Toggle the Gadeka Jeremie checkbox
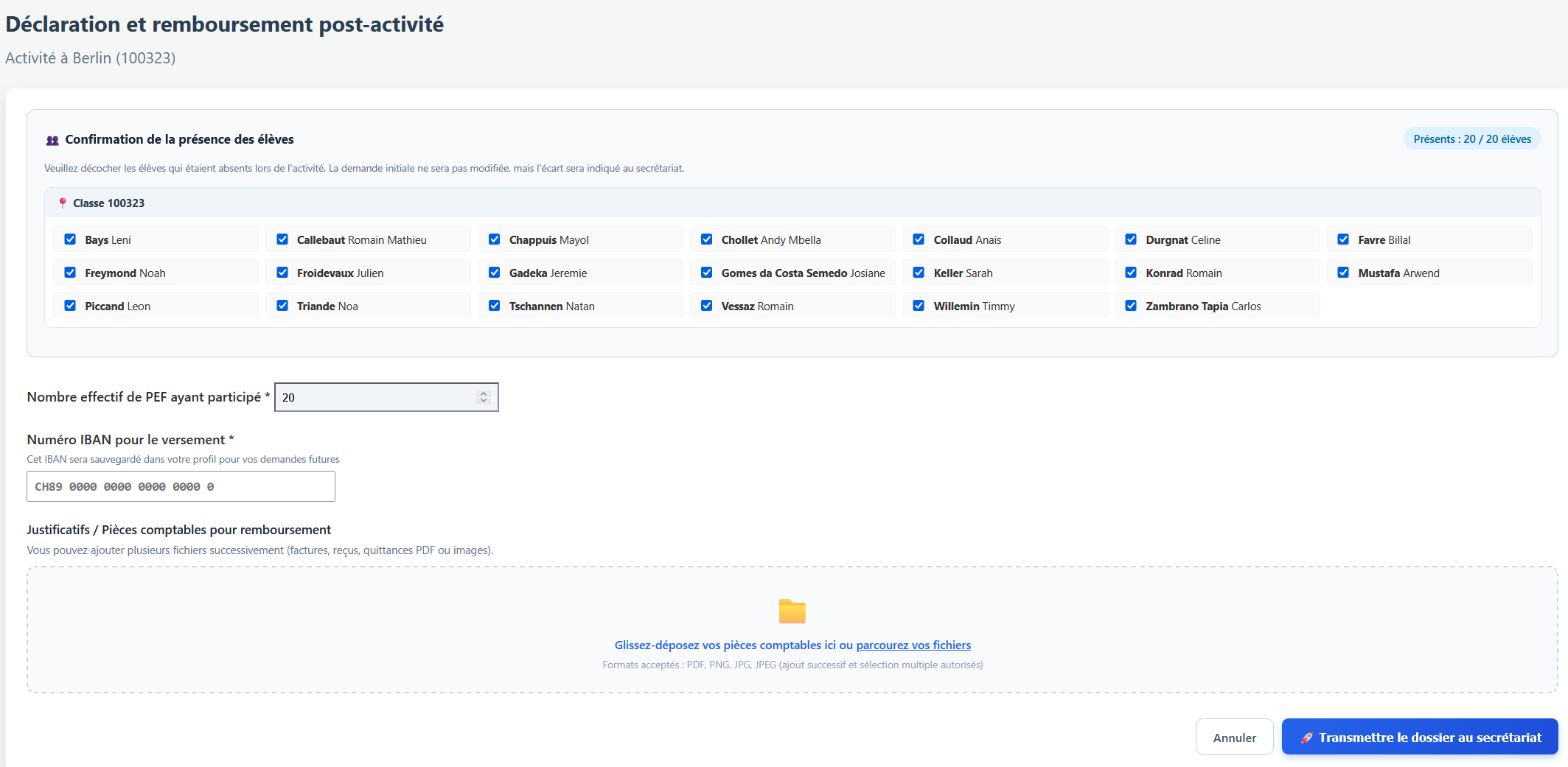This screenshot has height=767, width=1568. [x=495, y=273]
